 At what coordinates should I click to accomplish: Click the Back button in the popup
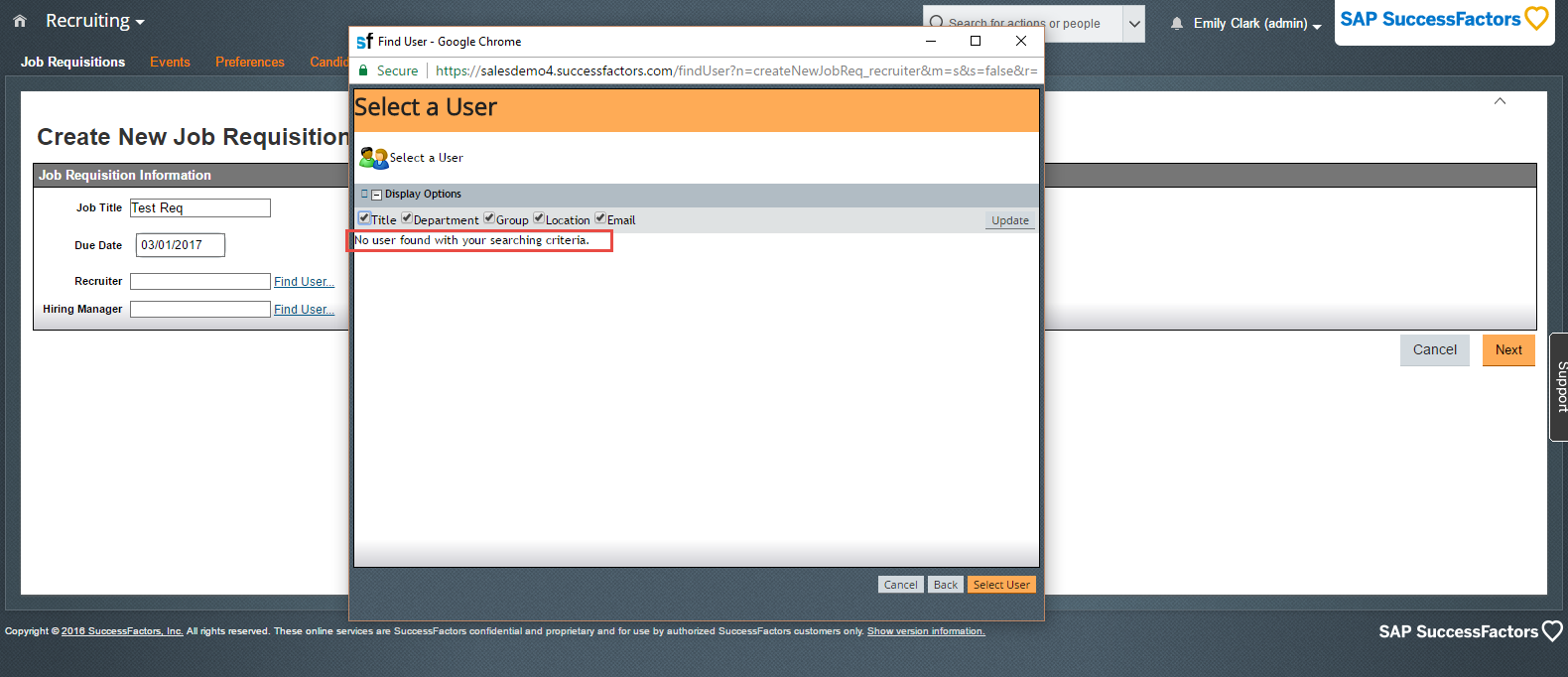(946, 585)
